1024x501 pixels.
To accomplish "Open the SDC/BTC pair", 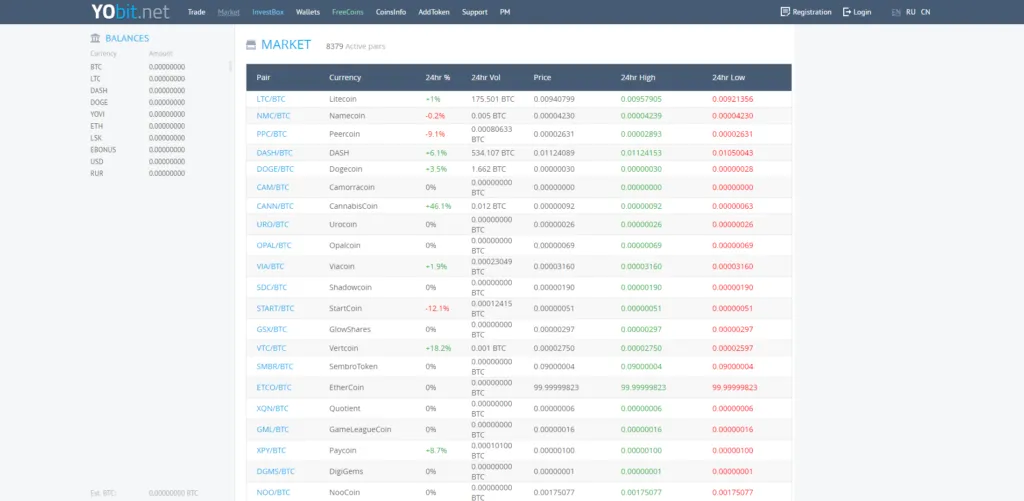I will coord(272,287).
